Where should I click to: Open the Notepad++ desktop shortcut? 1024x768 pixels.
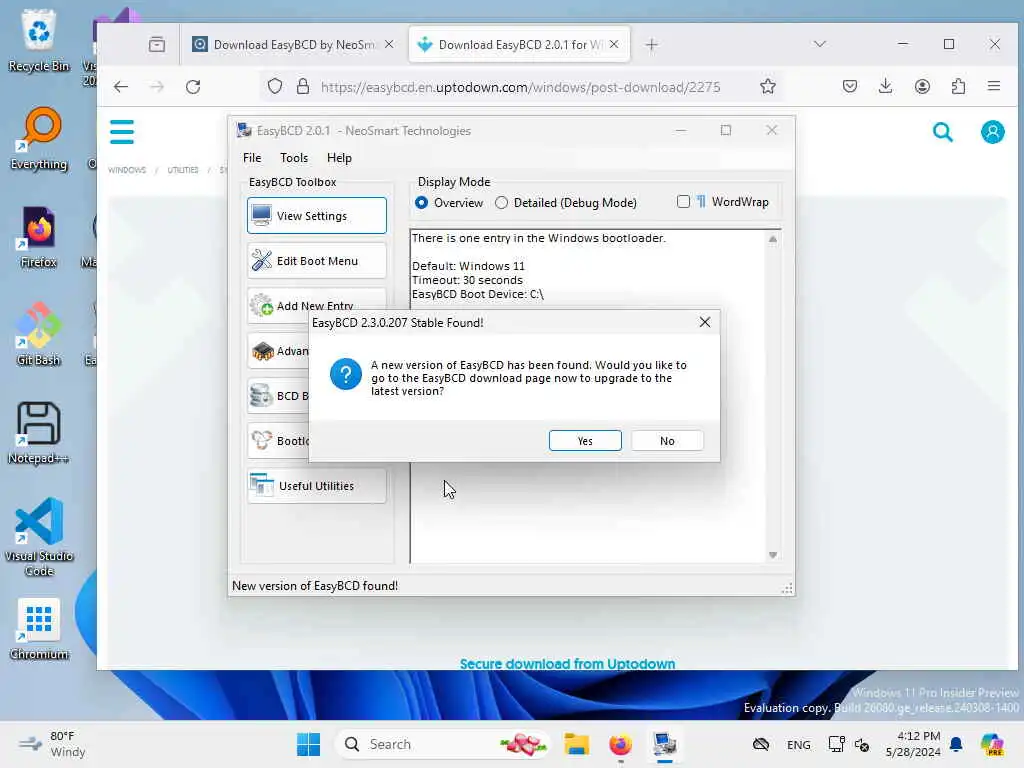click(39, 432)
